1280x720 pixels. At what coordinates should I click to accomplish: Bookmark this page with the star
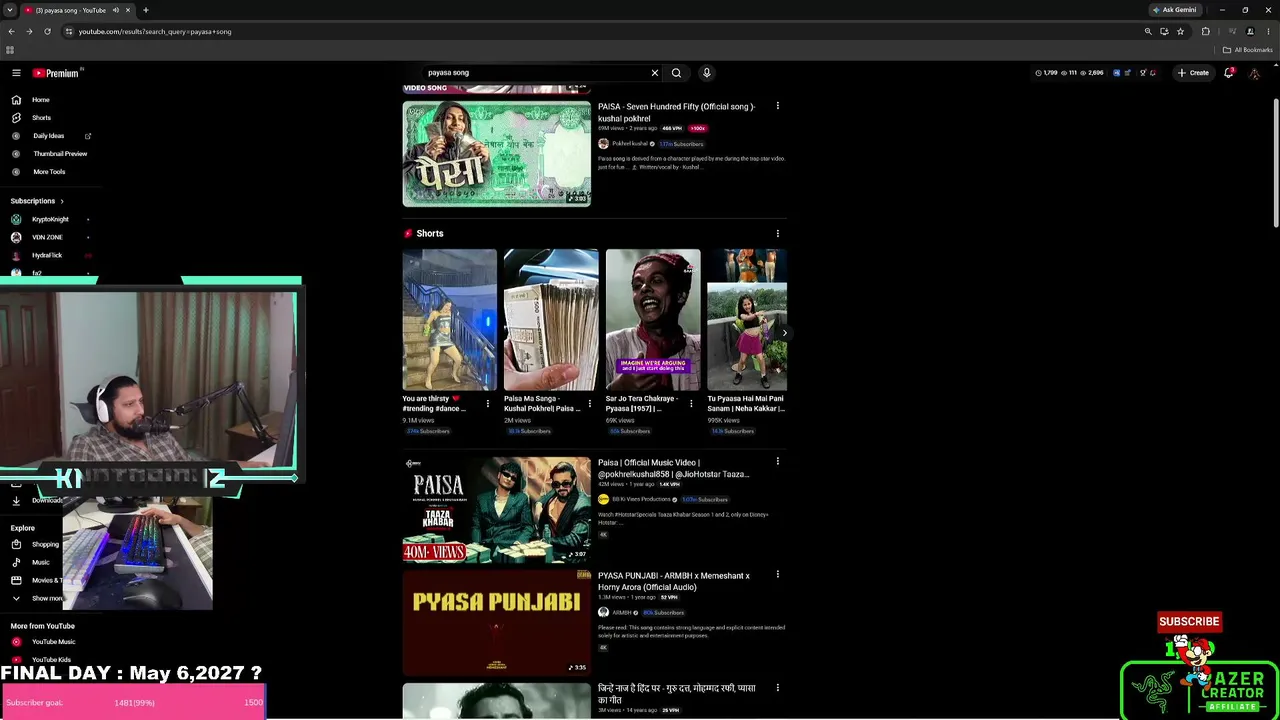[1180, 32]
